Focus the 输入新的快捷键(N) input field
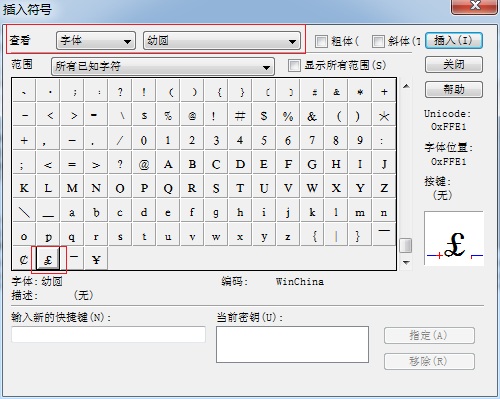 pos(108,334)
